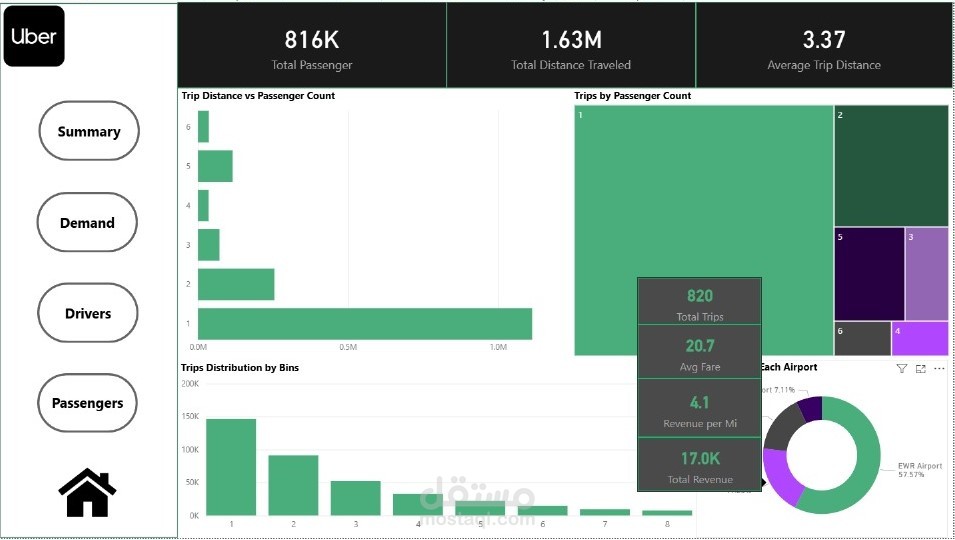955x540 pixels.
Task: Select the bar for passenger count 4
Action: point(203,206)
